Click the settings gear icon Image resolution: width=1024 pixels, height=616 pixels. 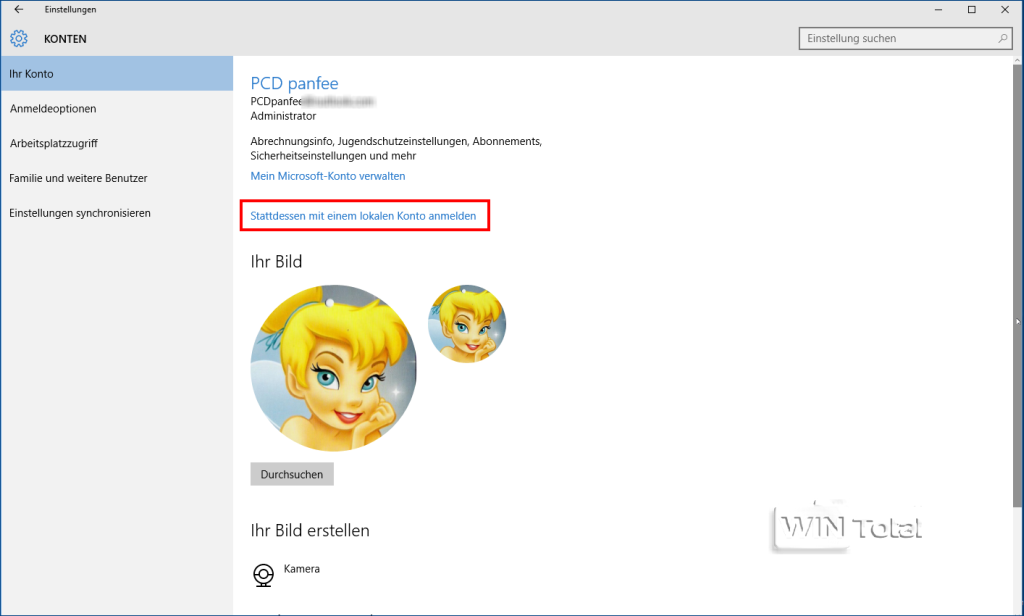(x=18, y=39)
